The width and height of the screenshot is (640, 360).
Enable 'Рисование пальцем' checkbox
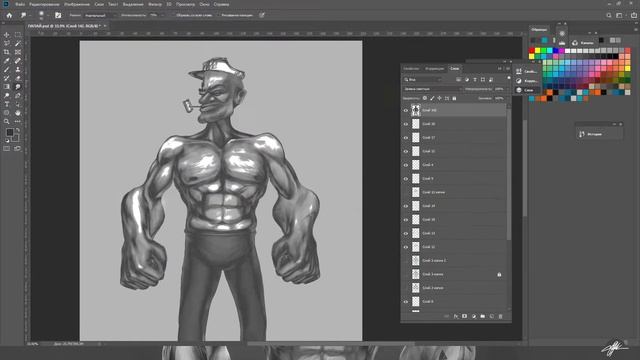coord(218,15)
